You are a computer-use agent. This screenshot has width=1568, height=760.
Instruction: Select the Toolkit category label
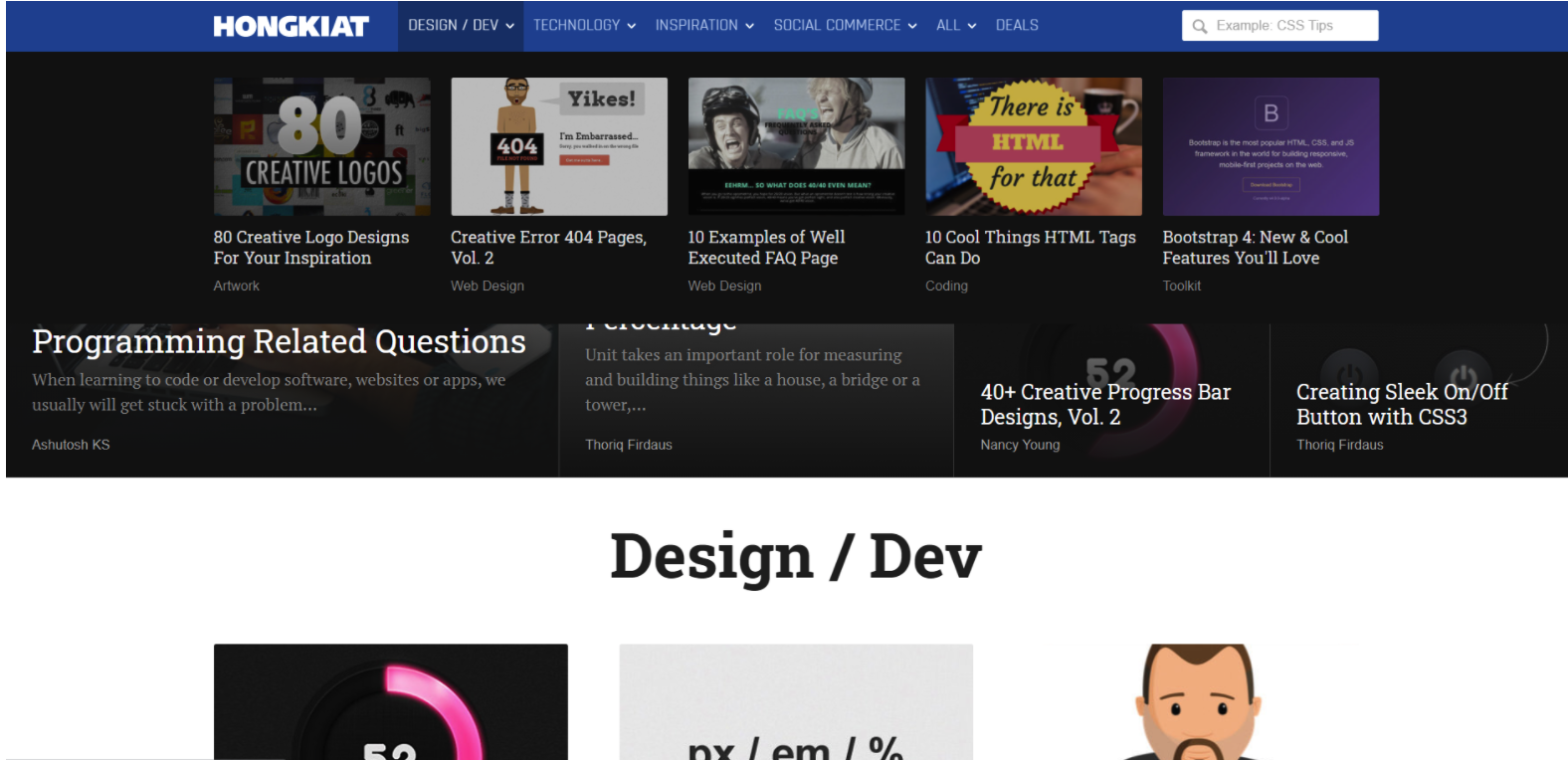click(1182, 285)
